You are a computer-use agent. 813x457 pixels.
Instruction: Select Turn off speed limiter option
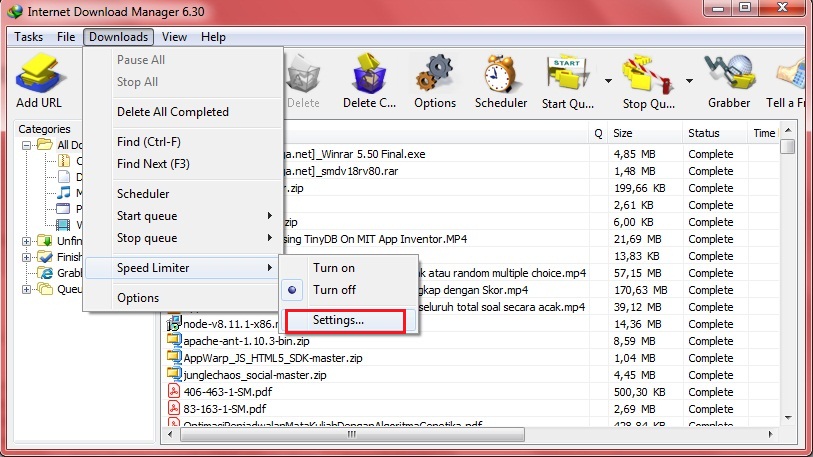(334, 289)
